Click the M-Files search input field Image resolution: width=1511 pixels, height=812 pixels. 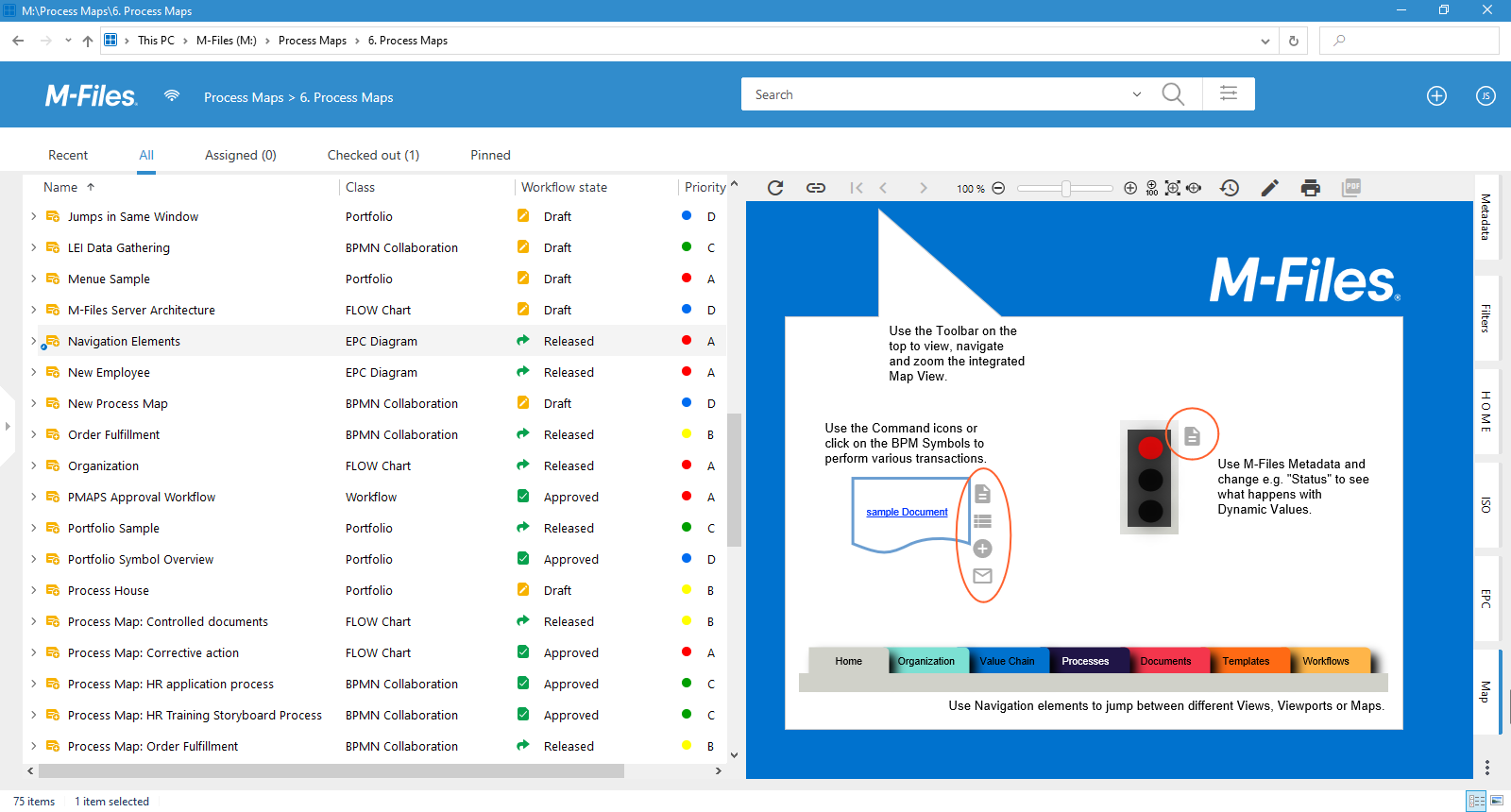click(935, 94)
